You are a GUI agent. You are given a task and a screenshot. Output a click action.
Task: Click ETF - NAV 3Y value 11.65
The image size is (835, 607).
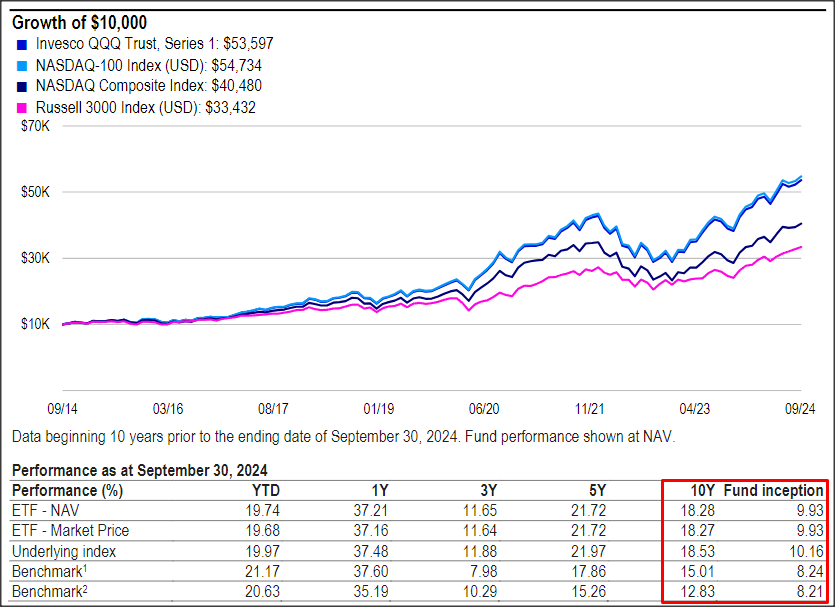pyautogui.click(x=480, y=511)
